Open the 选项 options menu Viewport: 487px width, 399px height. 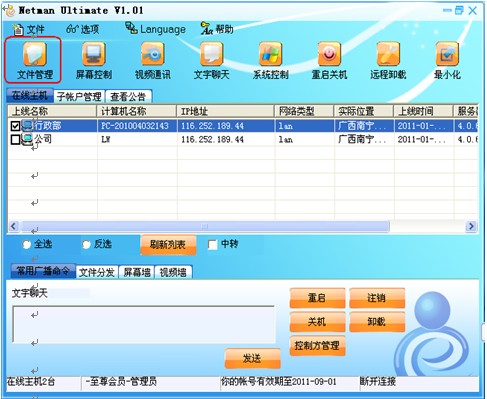82,29
